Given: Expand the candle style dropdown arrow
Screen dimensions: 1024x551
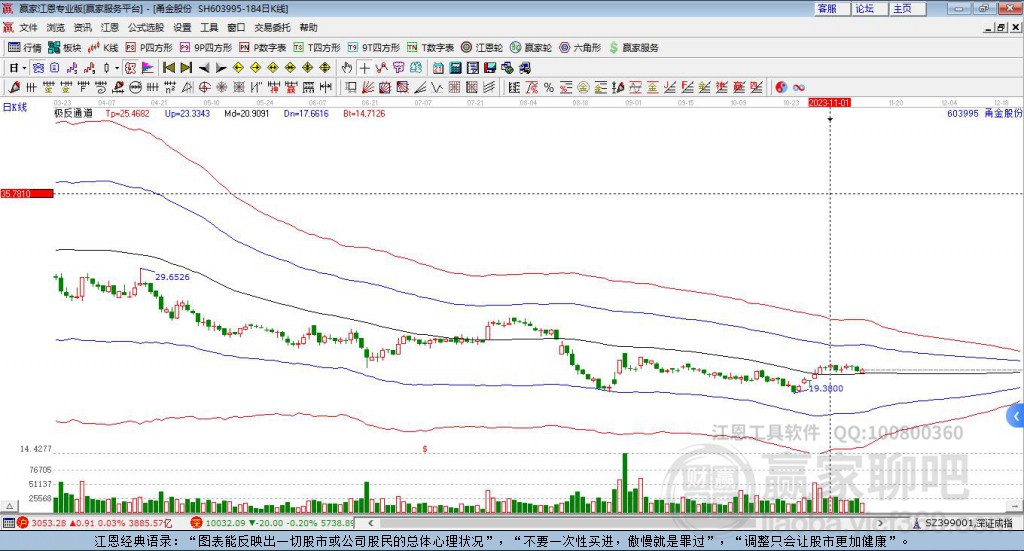Looking at the screenshot, I should [x=117, y=68].
